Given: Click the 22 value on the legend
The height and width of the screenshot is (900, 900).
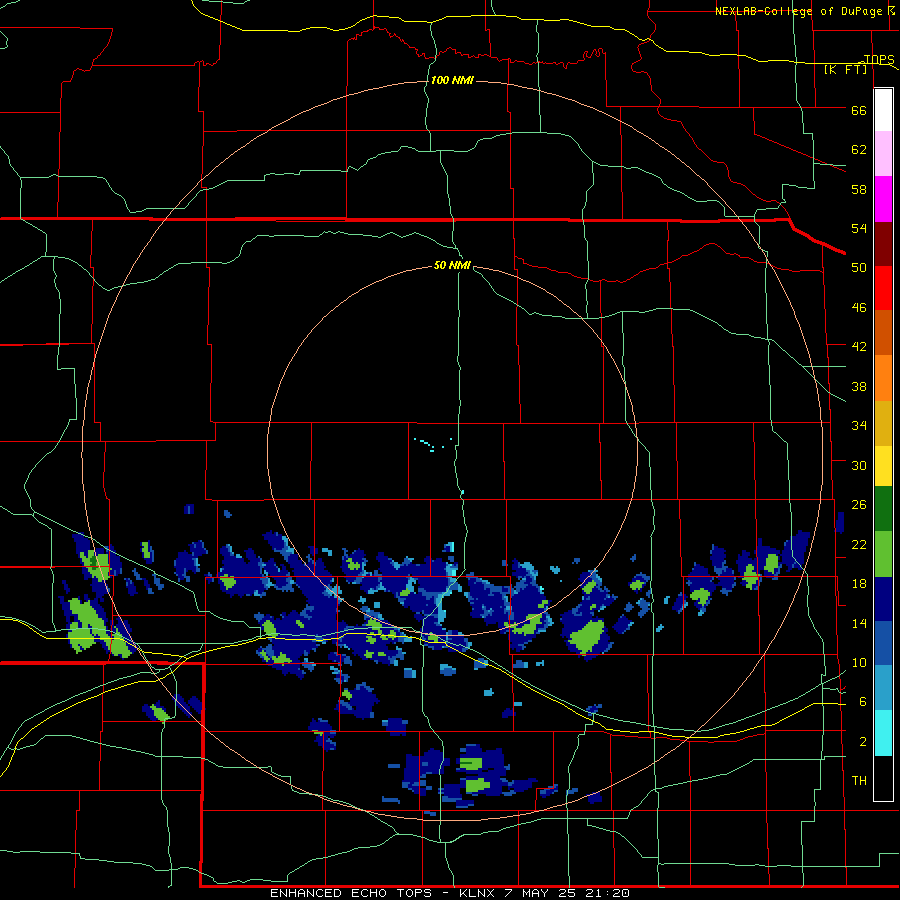Looking at the screenshot, I should pos(859,545).
